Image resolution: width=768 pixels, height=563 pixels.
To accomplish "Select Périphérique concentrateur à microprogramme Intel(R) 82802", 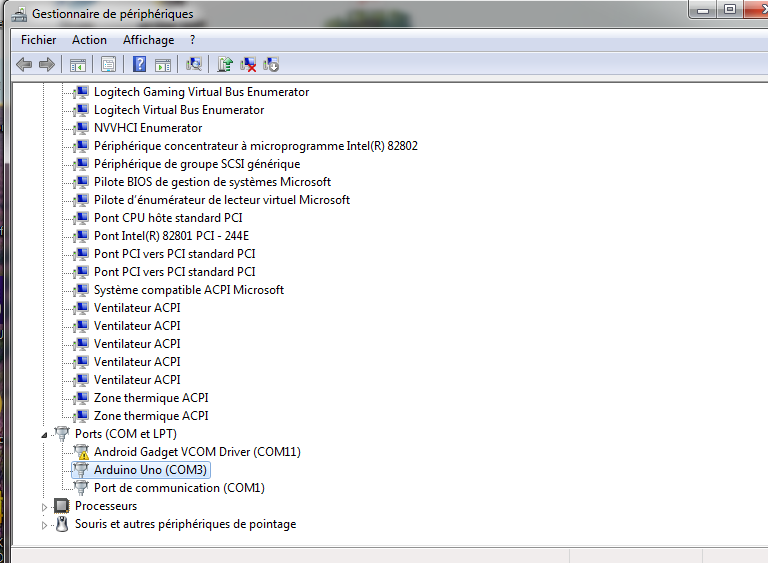I will pos(256,146).
